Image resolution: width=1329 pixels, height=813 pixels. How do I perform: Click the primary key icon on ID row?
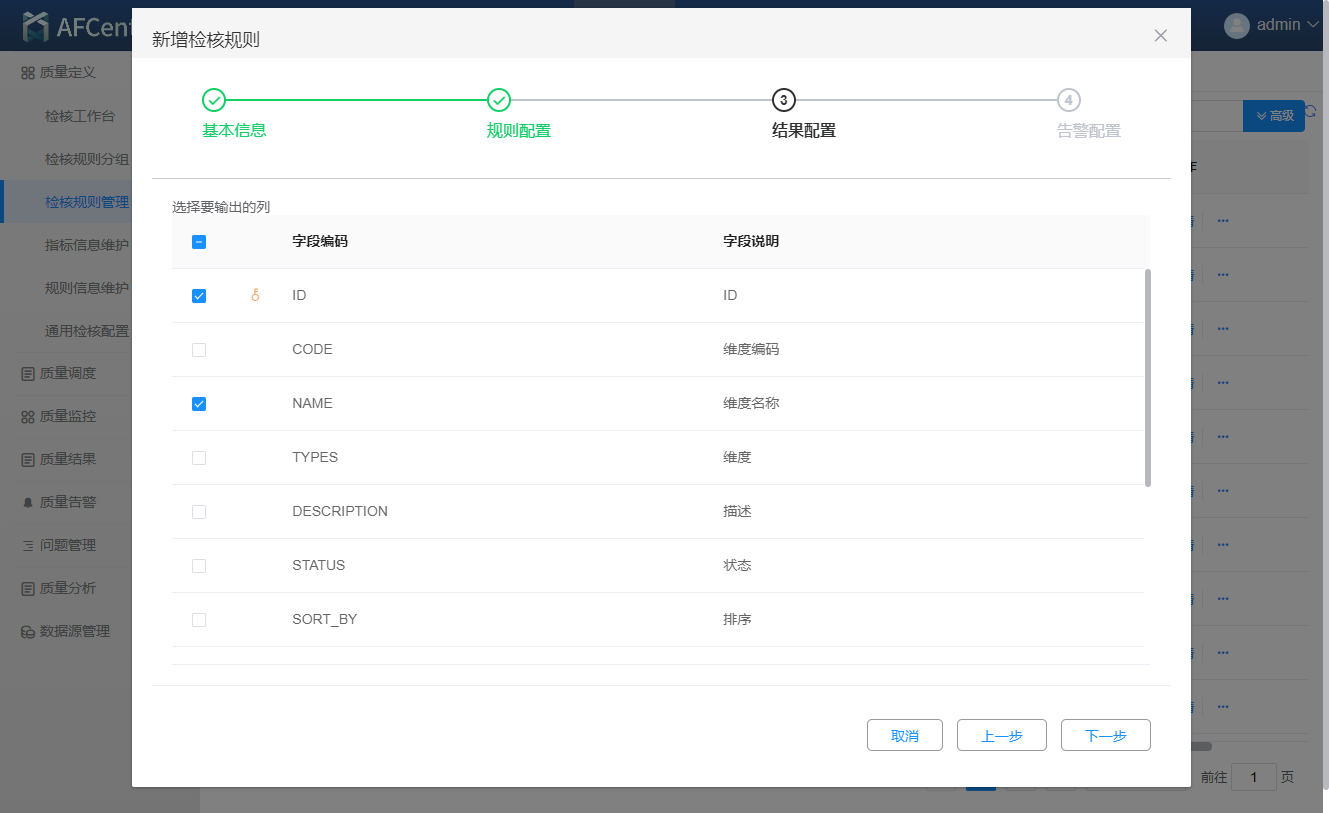[255, 295]
